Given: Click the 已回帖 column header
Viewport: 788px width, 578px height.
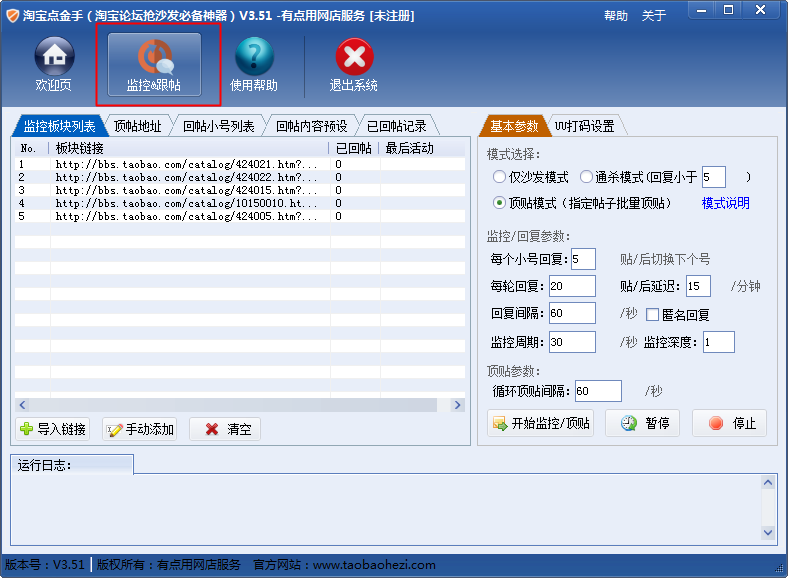Looking at the screenshot, I should click(354, 148).
